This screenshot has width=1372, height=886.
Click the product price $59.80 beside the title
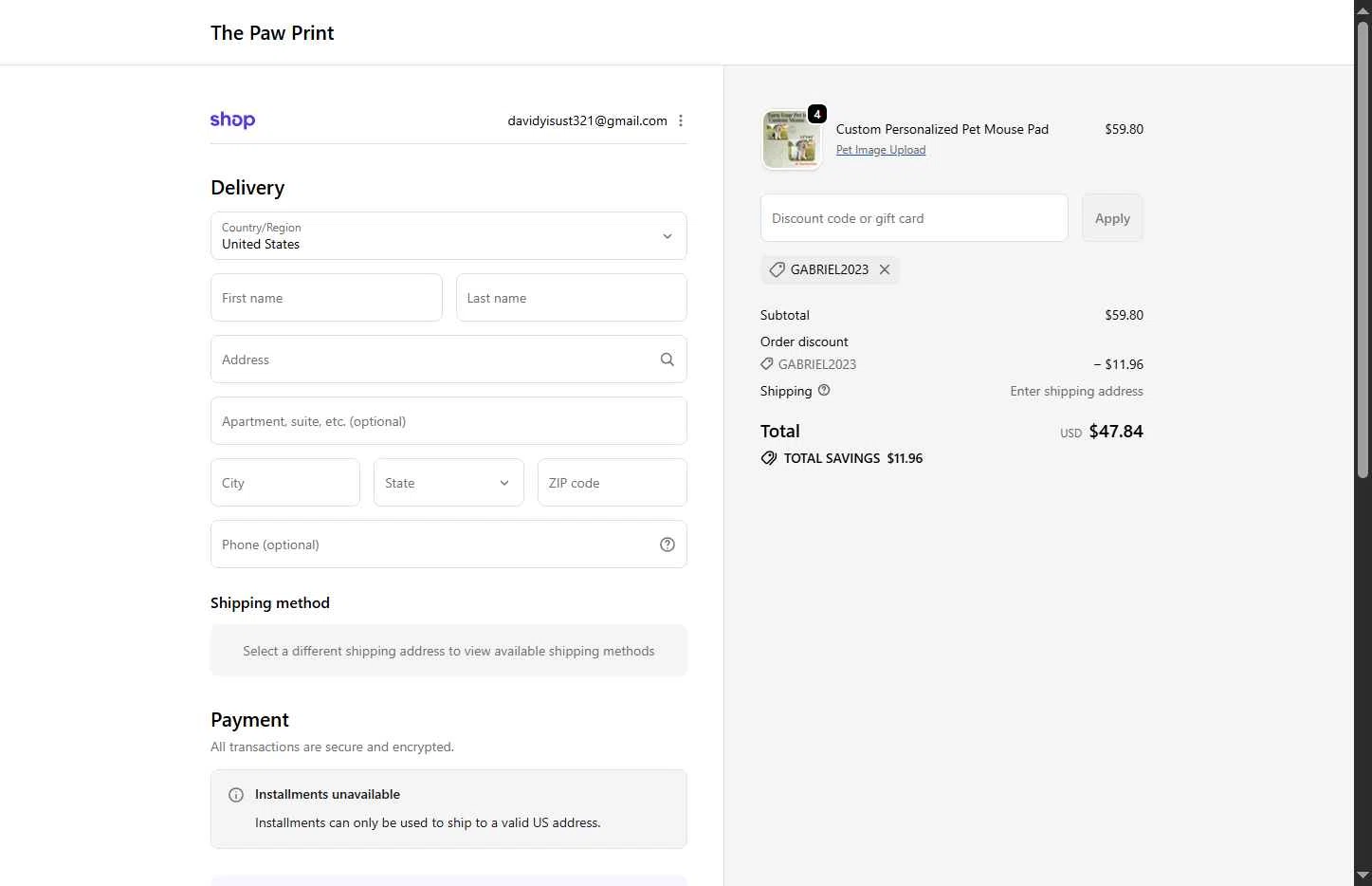pyautogui.click(x=1124, y=129)
